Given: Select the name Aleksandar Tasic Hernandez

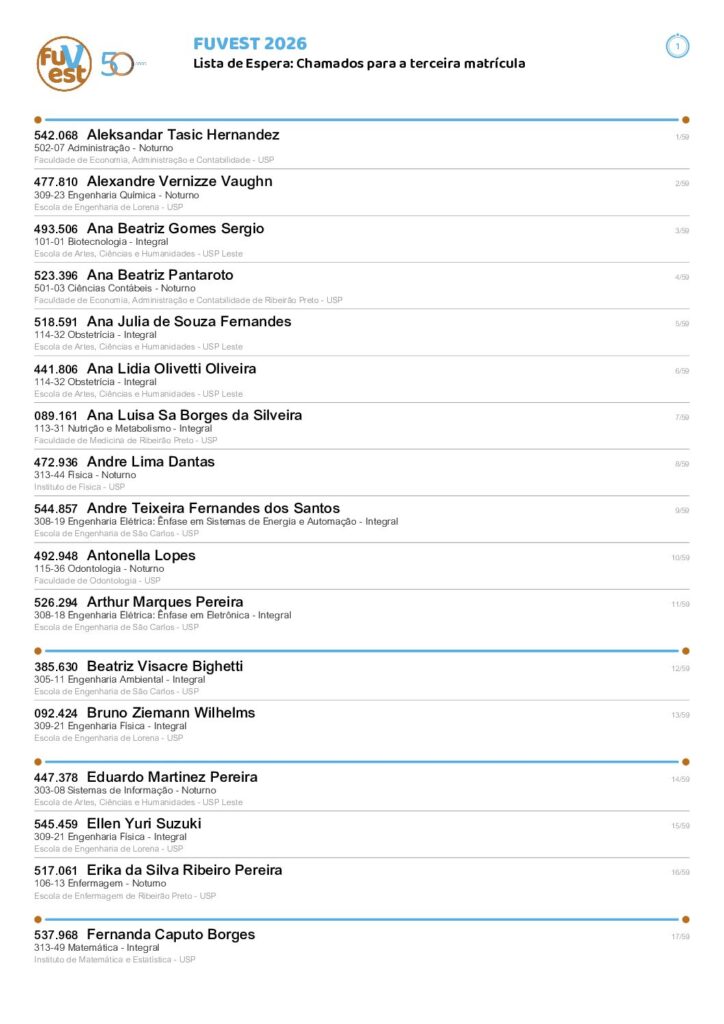Looking at the screenshot, I should tap(183, 135).
